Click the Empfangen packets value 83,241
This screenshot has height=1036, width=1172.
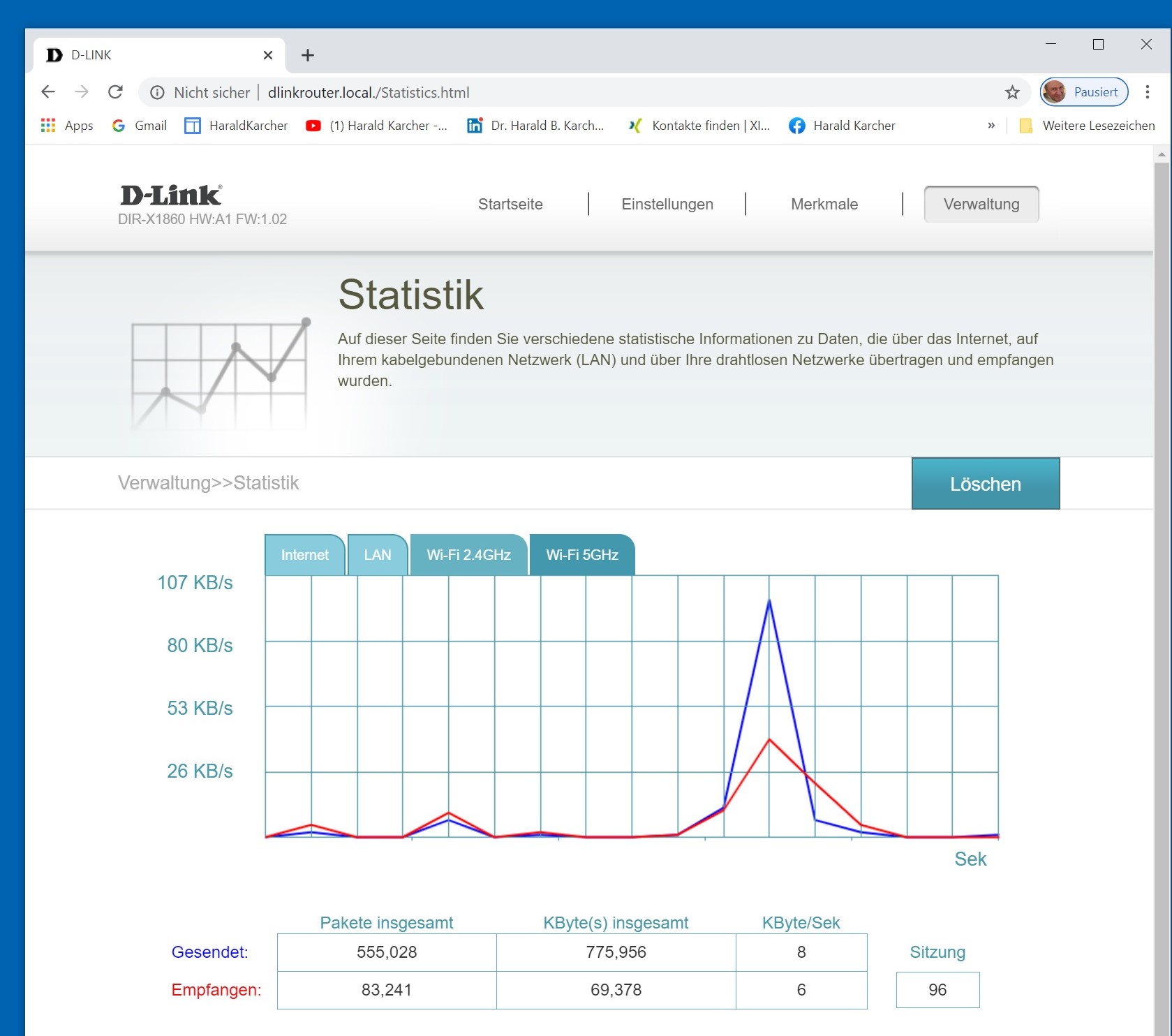coord(387,990)
